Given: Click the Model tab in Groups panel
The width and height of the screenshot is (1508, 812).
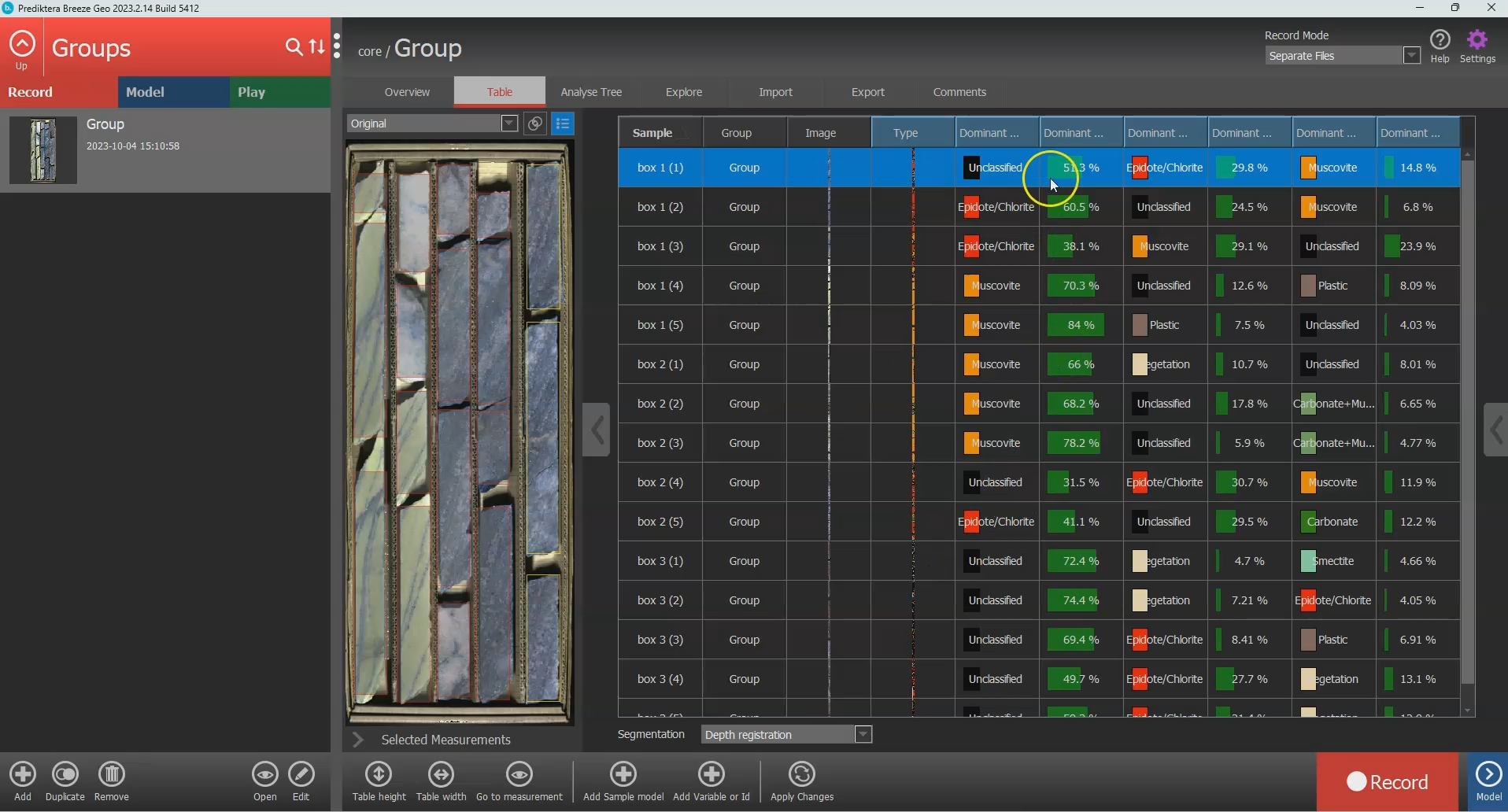Looking at the screenshot, I should pyautogui.click(x=173, y=92).
